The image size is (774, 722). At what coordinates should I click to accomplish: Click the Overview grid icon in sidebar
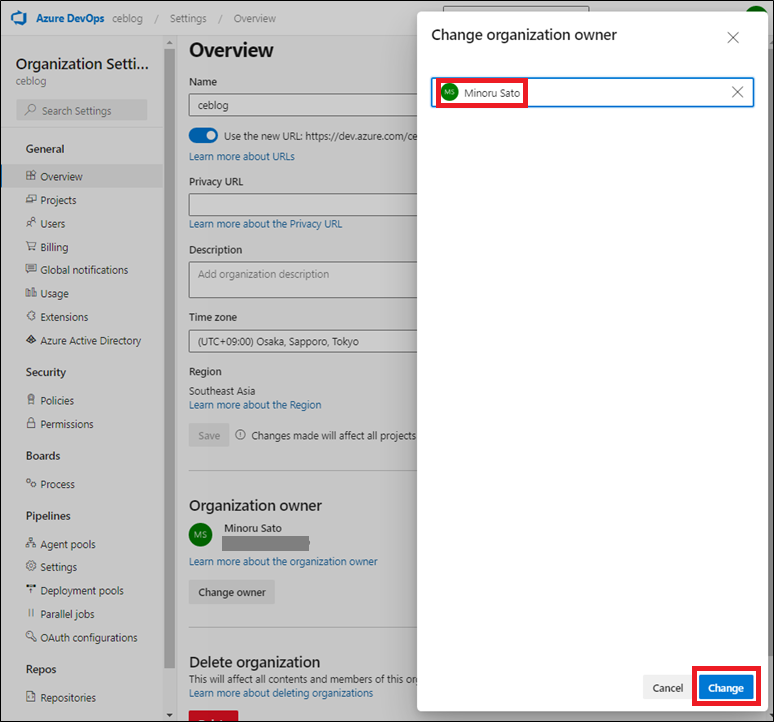[31, 176]
